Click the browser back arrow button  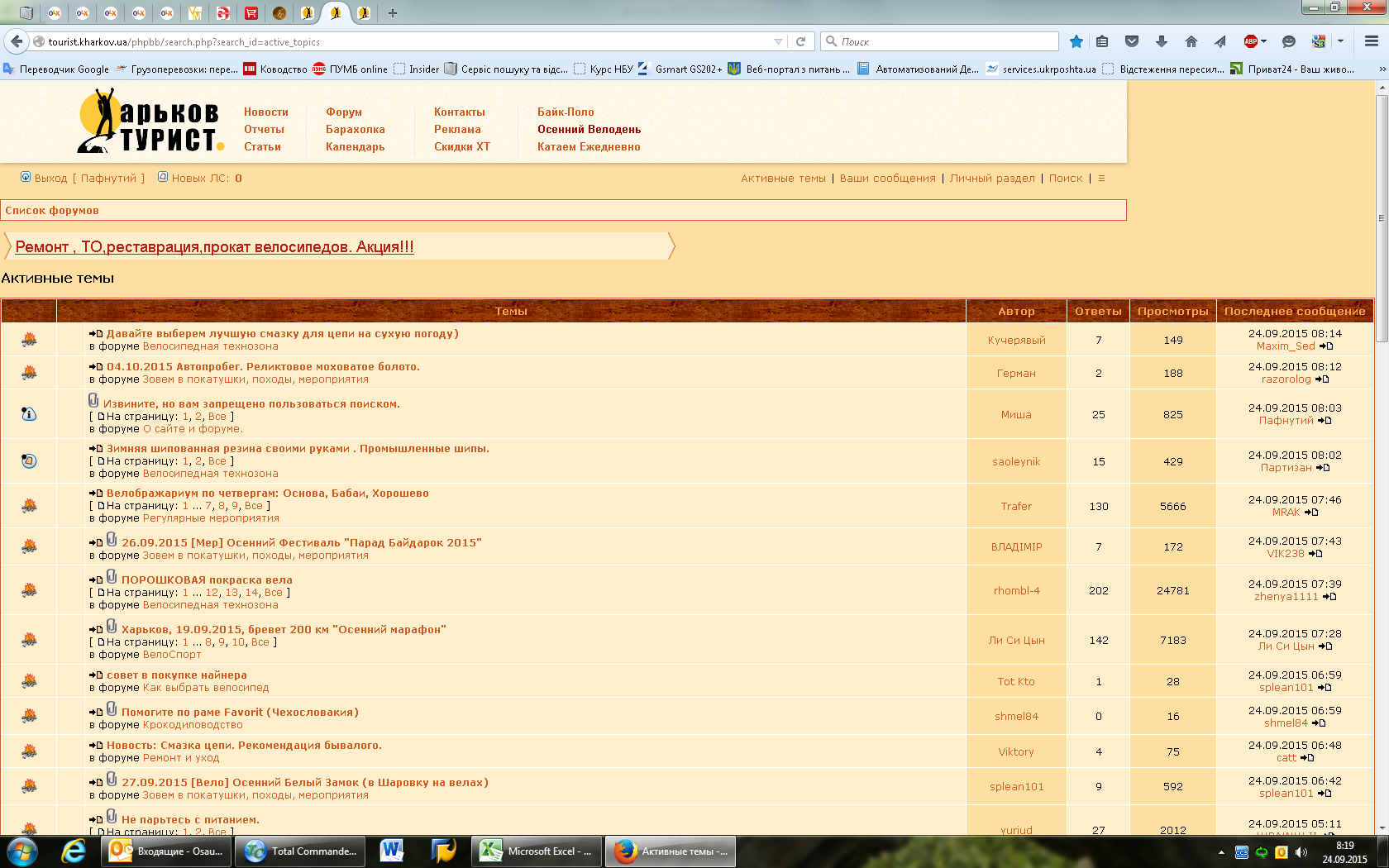pyautogui.click(x=17, y=41)
